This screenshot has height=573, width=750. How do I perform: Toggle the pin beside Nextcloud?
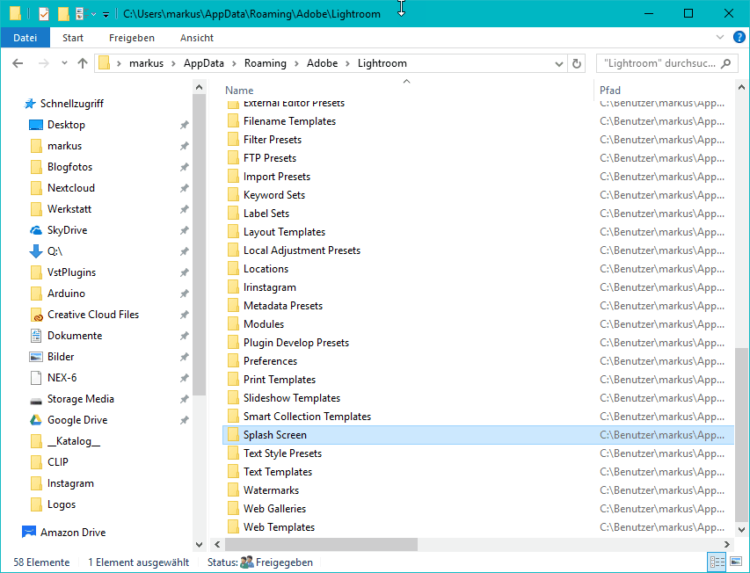pyautogui.click(x=183, y=188)
